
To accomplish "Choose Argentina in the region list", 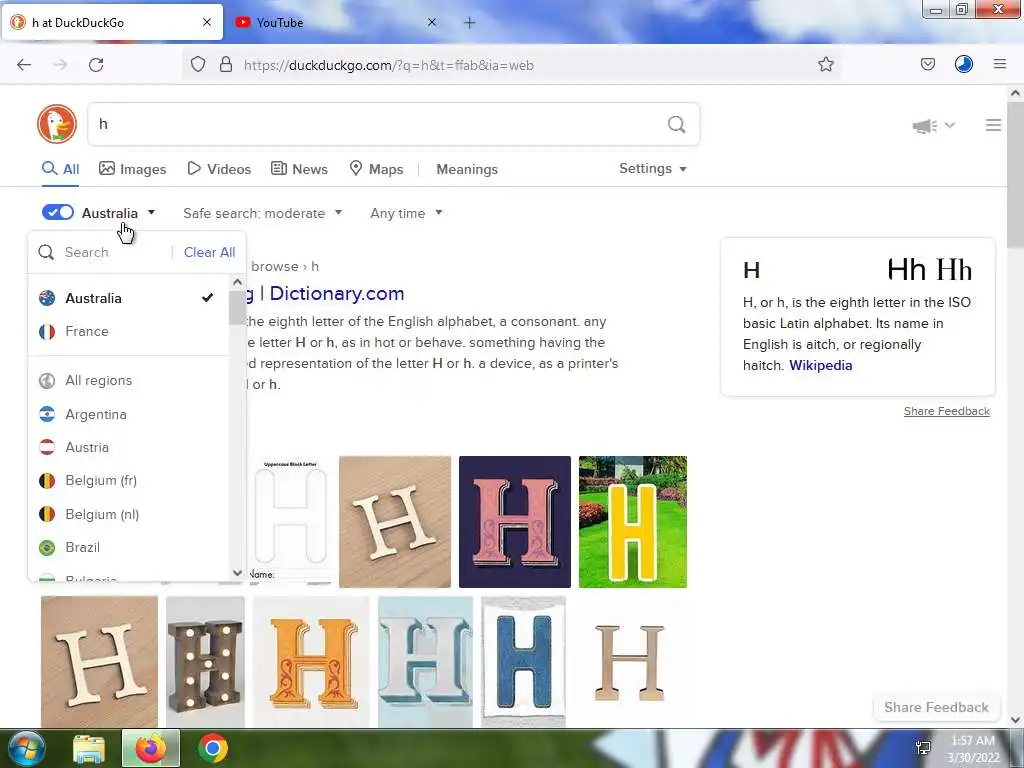I will click(128, 415).
